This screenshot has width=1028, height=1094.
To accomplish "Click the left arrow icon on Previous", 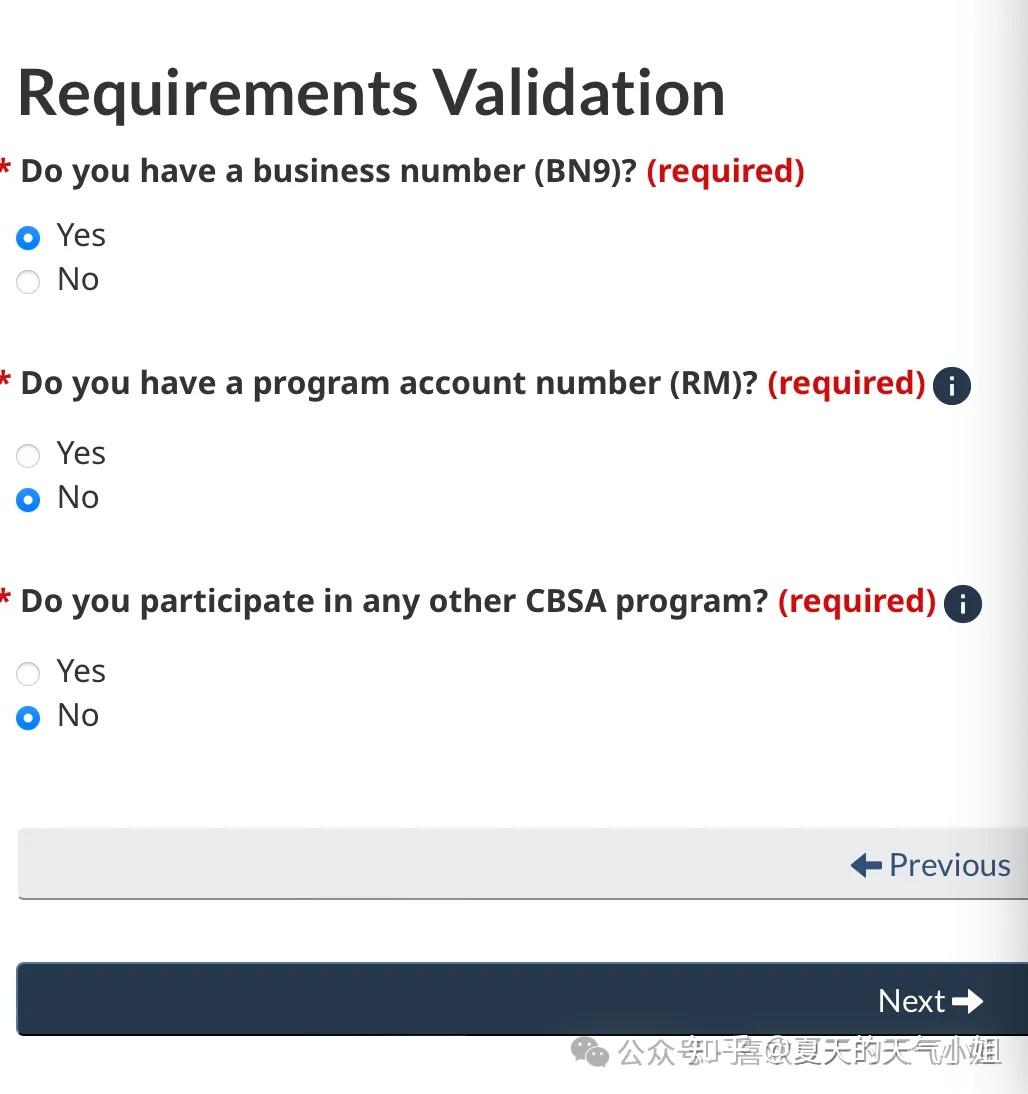I will pos(865,865).
